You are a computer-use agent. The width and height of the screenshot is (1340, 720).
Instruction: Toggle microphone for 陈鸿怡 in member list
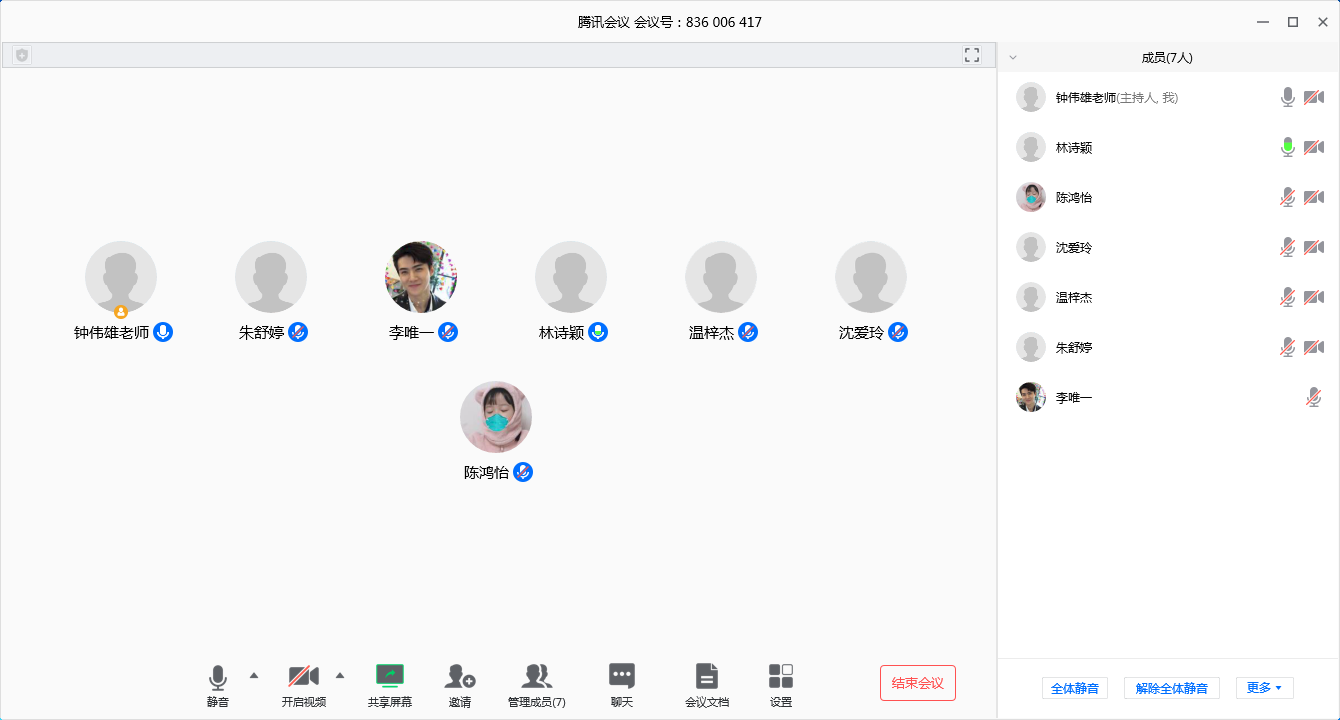[x=1288, y=198]
